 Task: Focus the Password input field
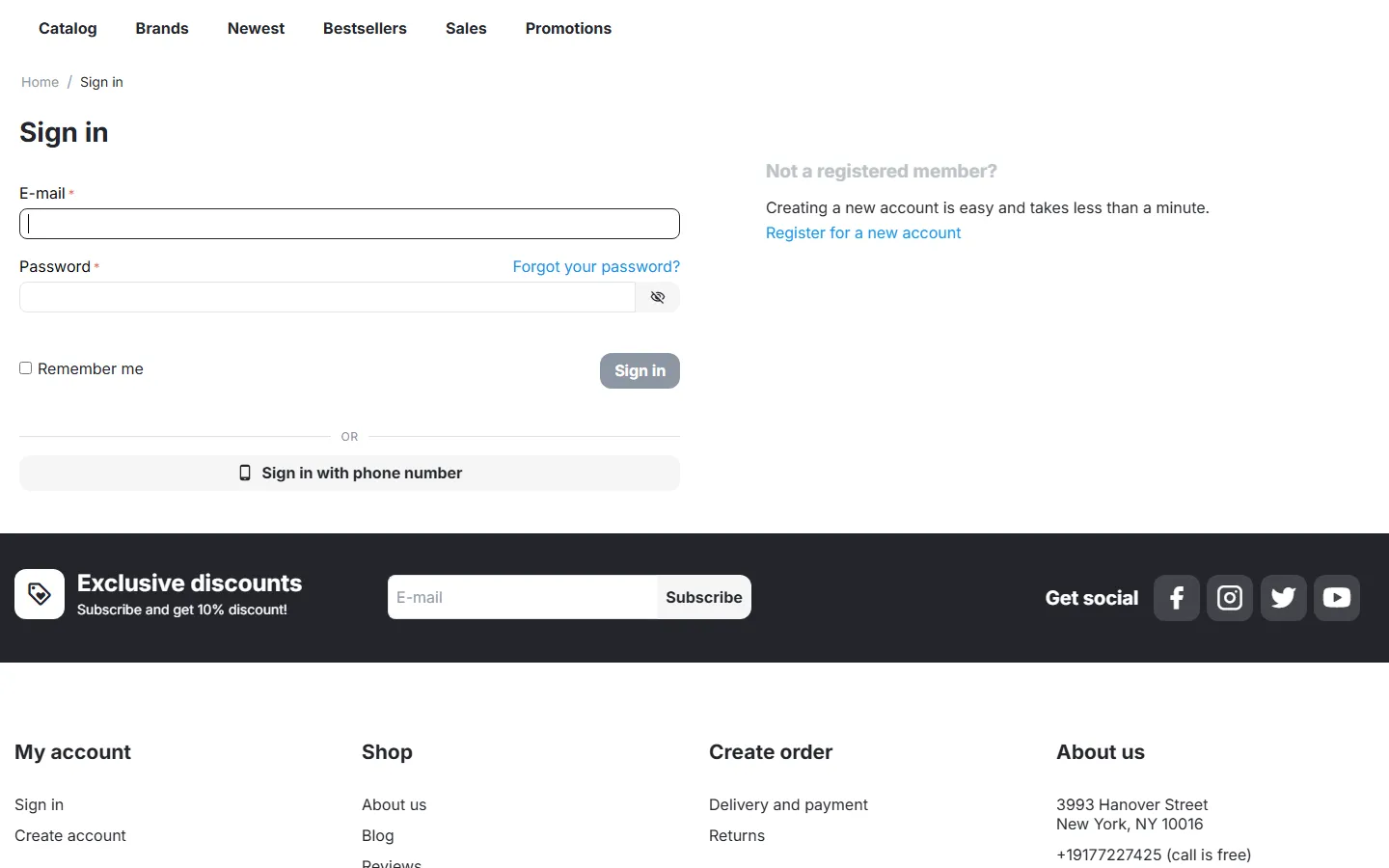327,297
